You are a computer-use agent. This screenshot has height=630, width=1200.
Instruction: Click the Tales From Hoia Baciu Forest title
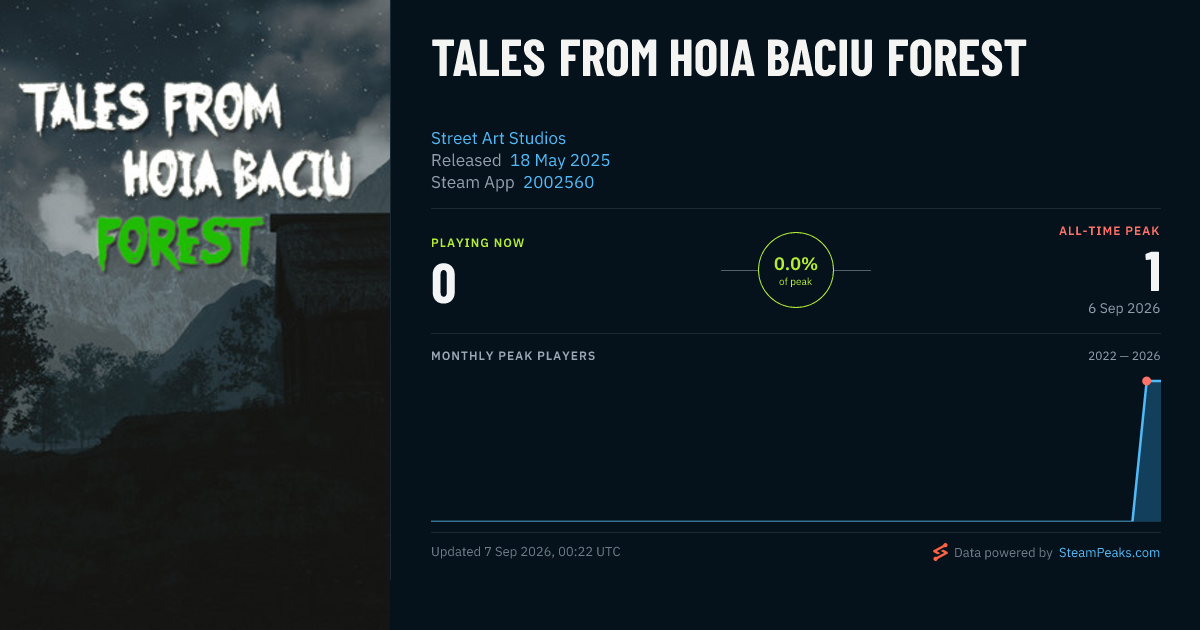(x=729, y=59)
